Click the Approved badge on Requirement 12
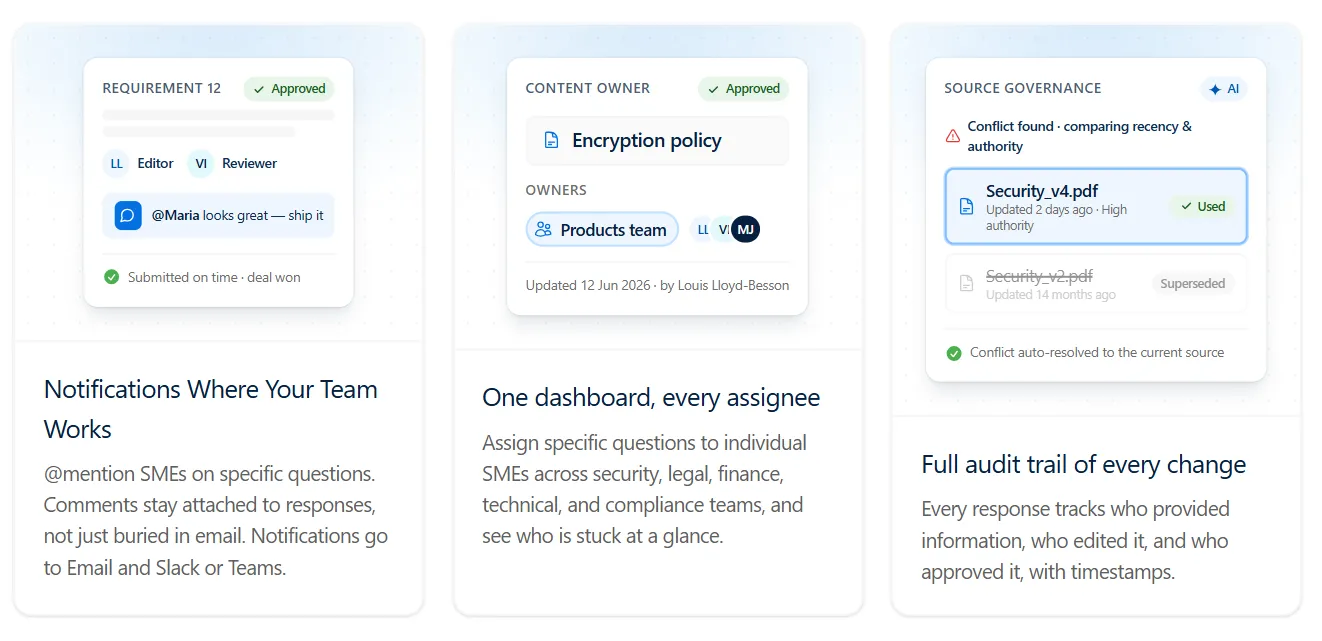Viewport: 1322px width, 641px height. click(289, 89)
